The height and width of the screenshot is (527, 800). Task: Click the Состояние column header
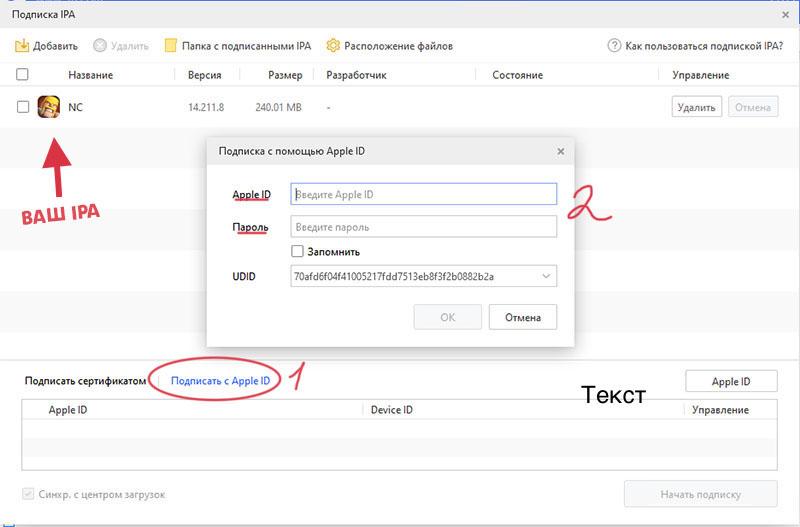517,75
